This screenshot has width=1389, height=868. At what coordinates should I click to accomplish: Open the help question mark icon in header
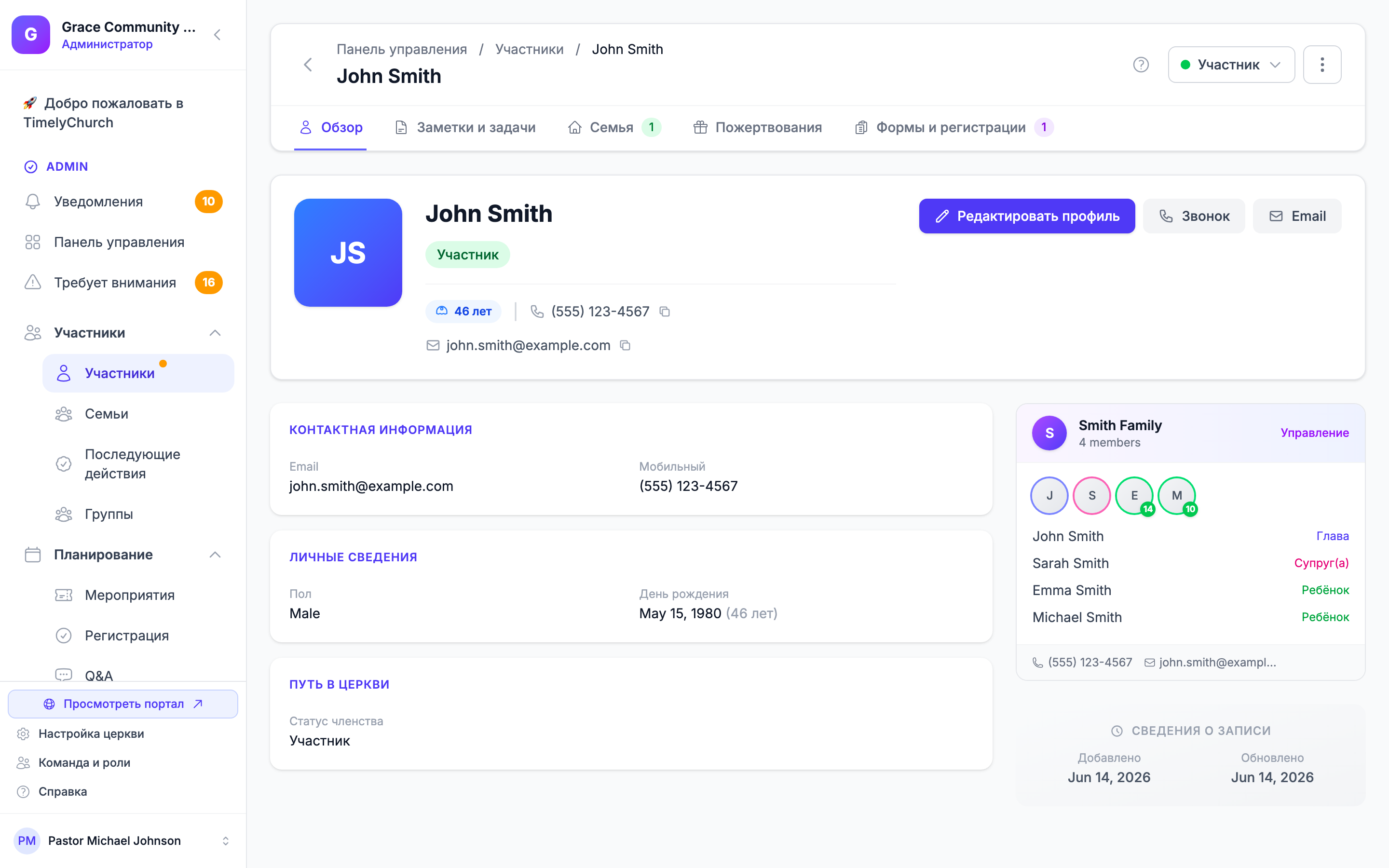pos(1141,65)
